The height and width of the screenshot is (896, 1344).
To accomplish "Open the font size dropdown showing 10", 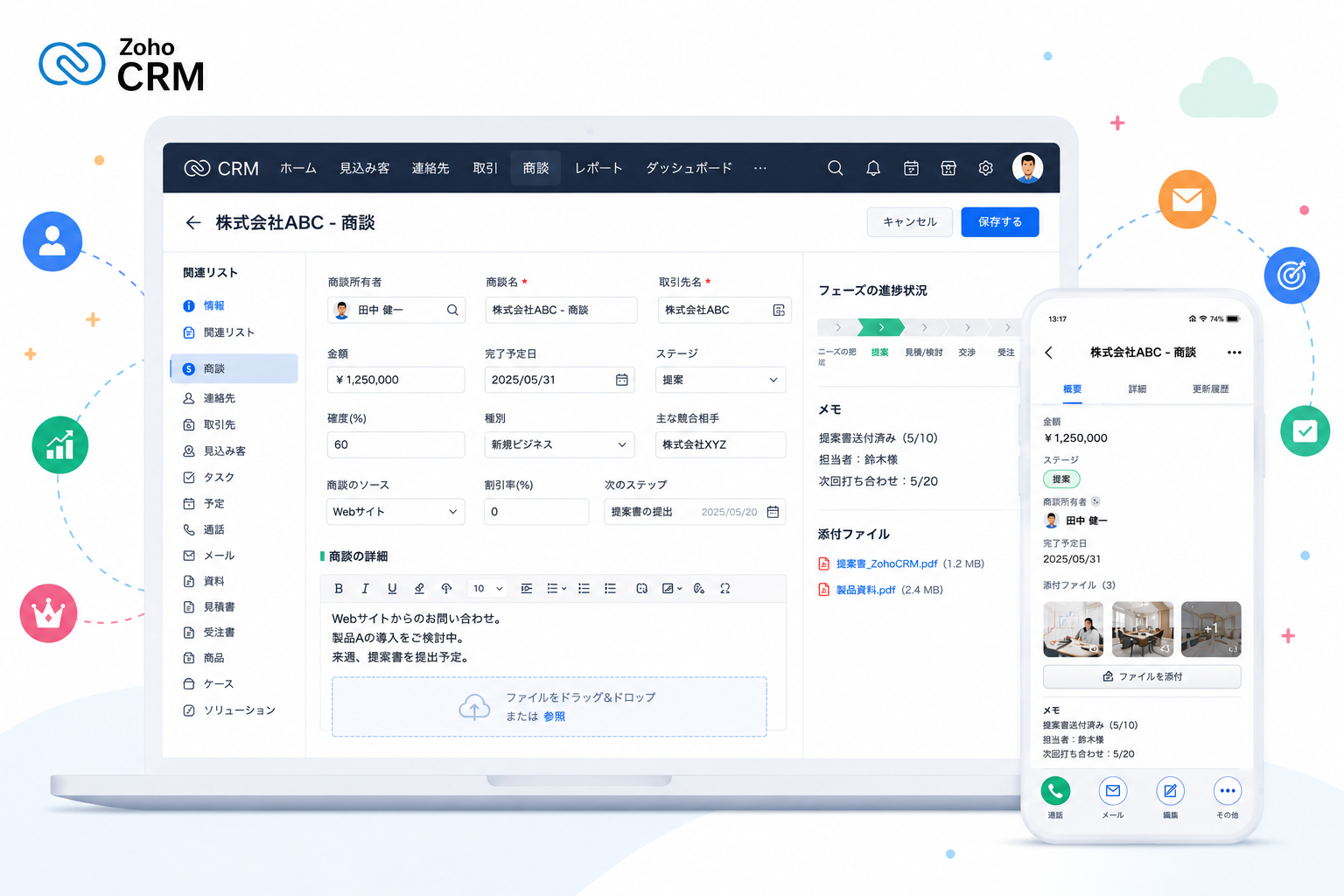I will (488, 589).
